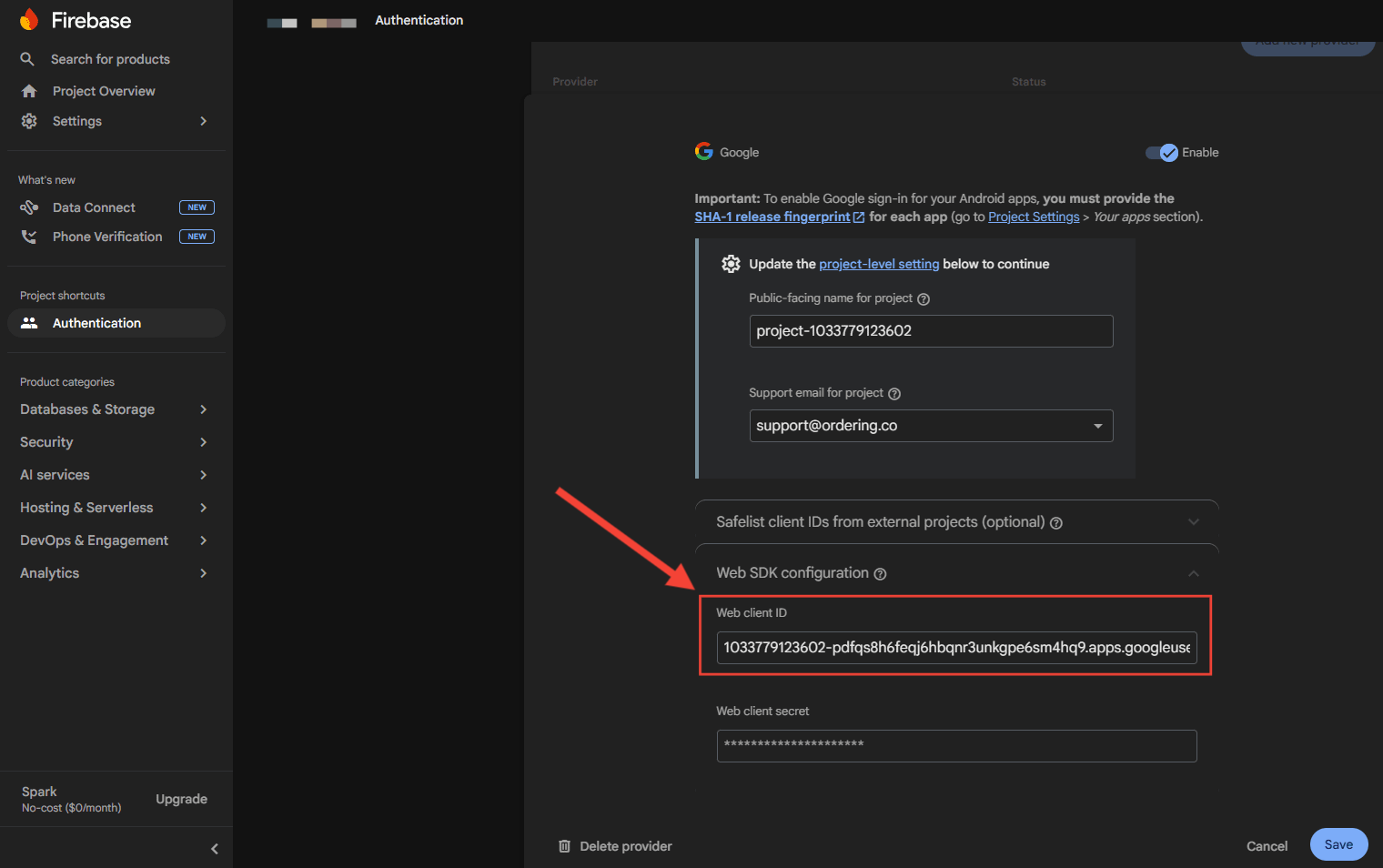The width and height of the screenshot is (1383, 868).
Task: Click the Save button
Action: click(1338, 844)
